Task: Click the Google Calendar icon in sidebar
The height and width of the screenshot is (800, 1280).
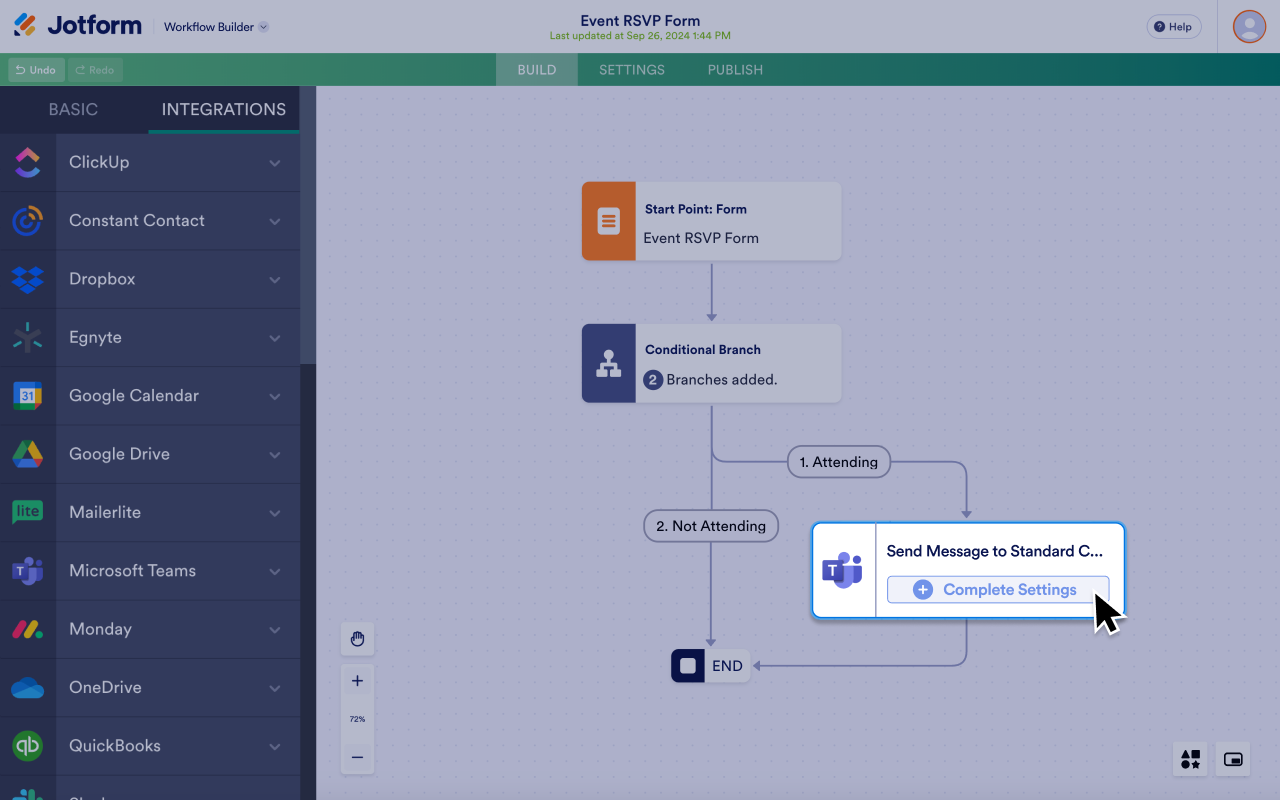Action: pos(29,395)
